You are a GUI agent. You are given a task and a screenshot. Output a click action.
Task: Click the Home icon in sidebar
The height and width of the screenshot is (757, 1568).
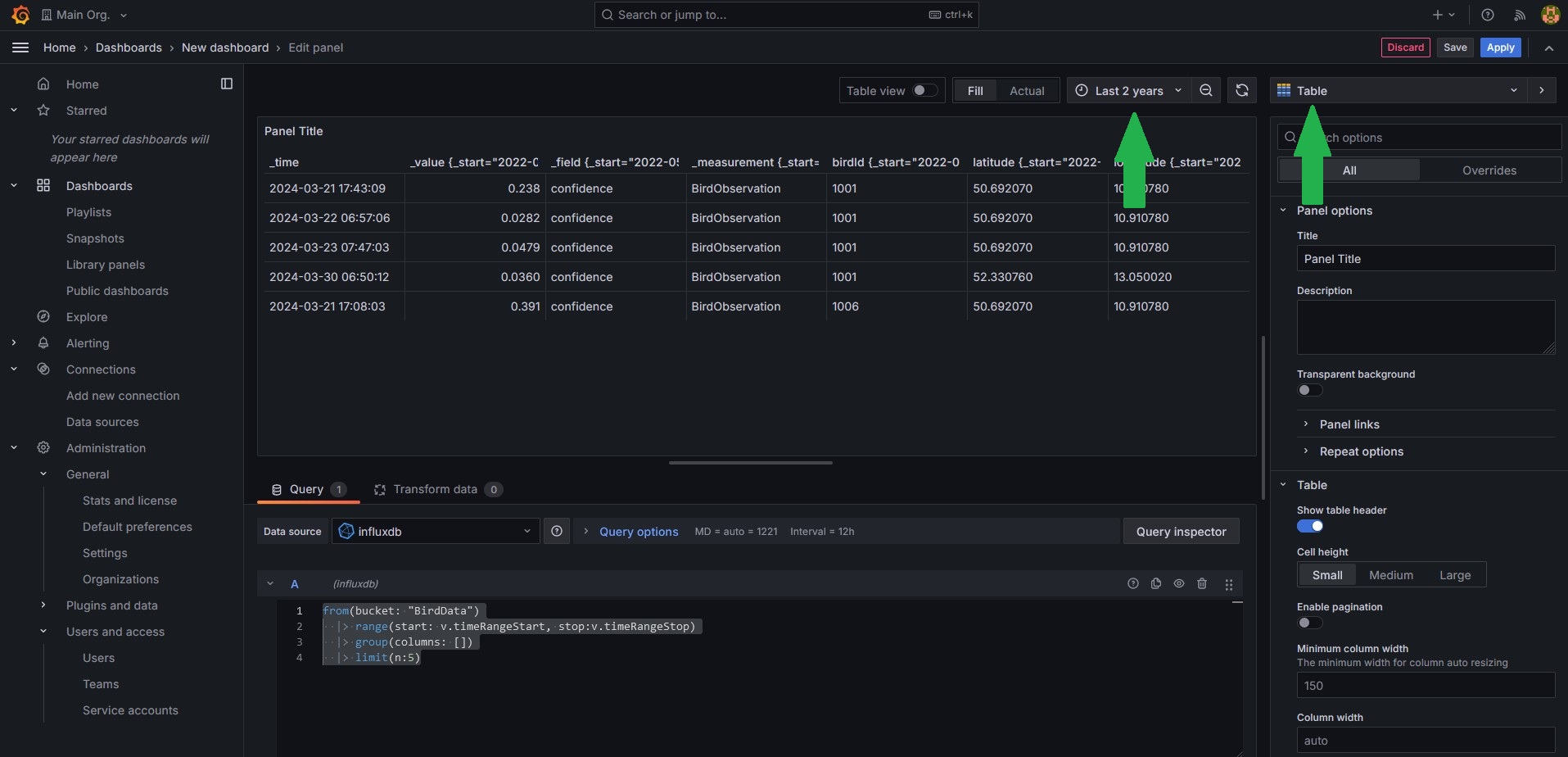click(43, 84)
